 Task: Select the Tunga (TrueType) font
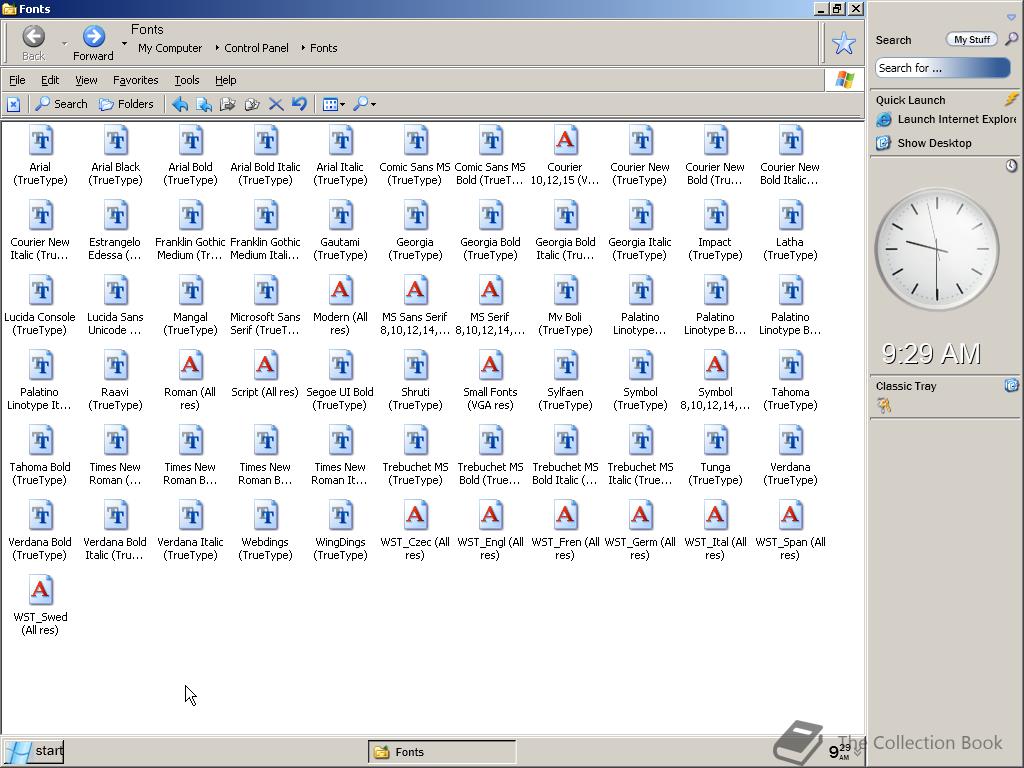coord(715,456)
